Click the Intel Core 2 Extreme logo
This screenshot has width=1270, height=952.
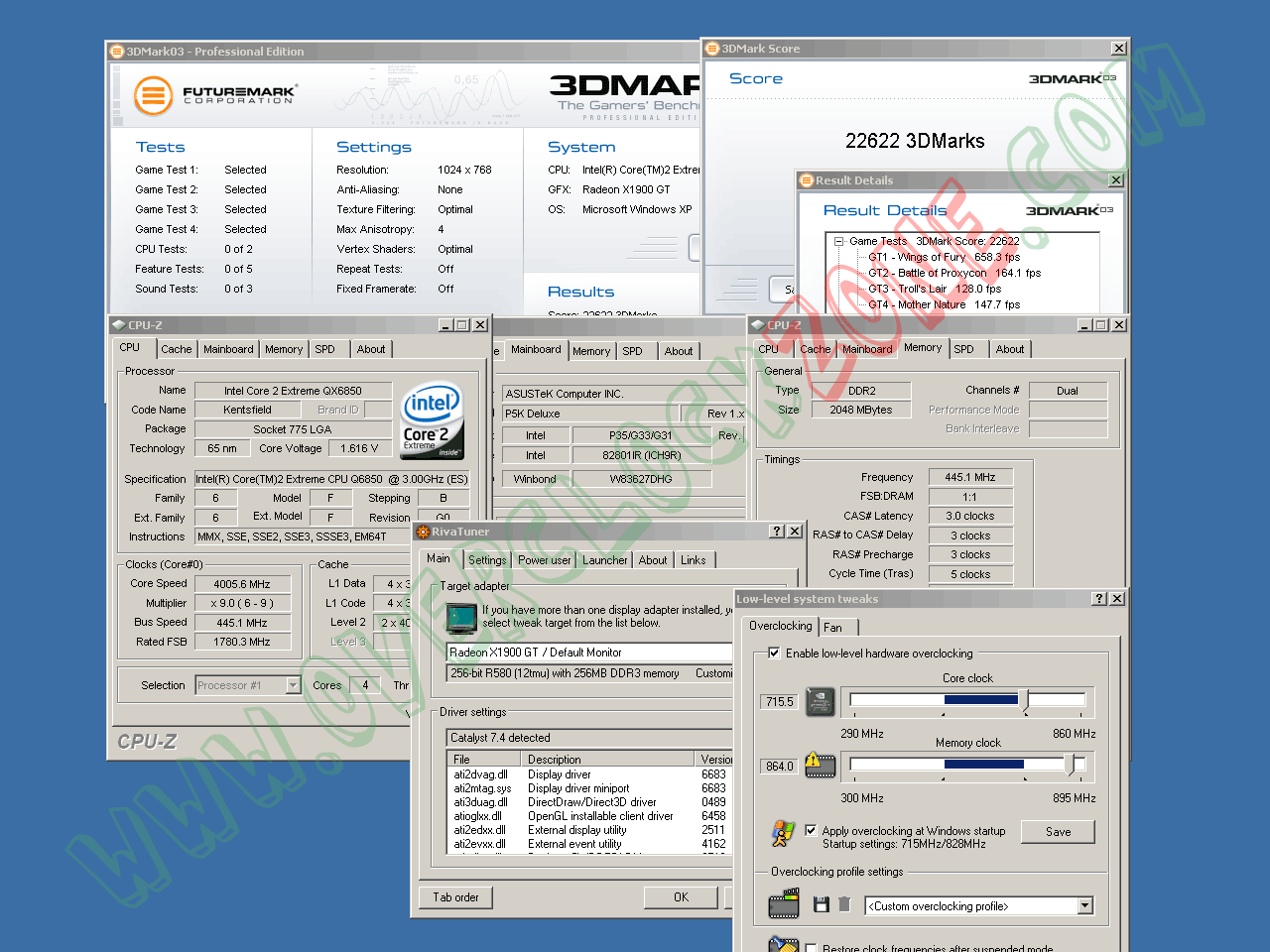pos(432,421)
